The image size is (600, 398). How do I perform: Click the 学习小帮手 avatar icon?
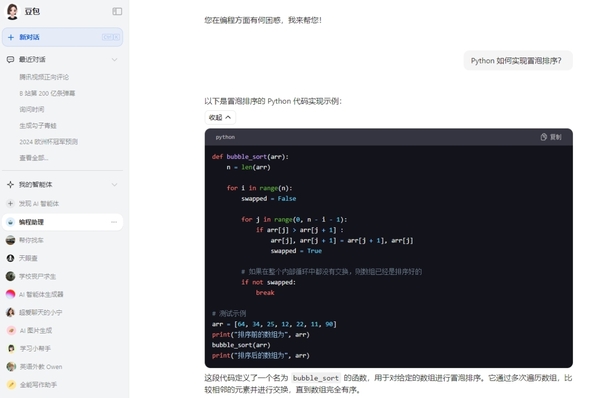(11, 348)
